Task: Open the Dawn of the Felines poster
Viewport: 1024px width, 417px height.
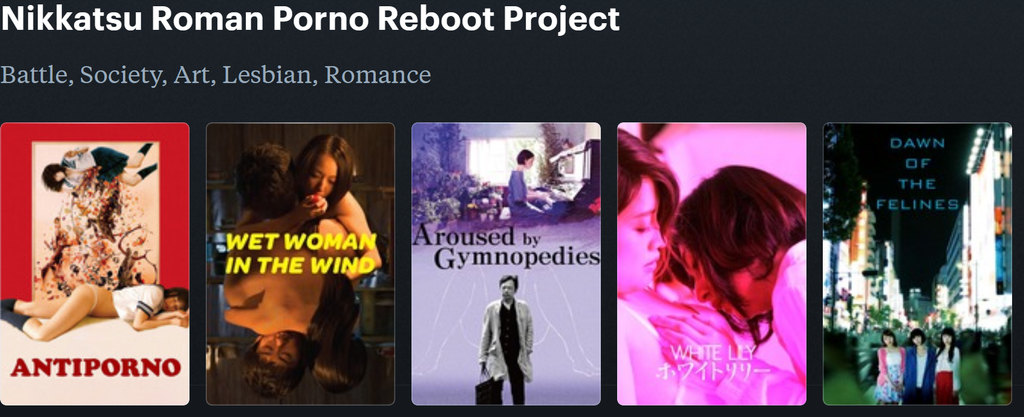Action: click(x=918, y=264)
